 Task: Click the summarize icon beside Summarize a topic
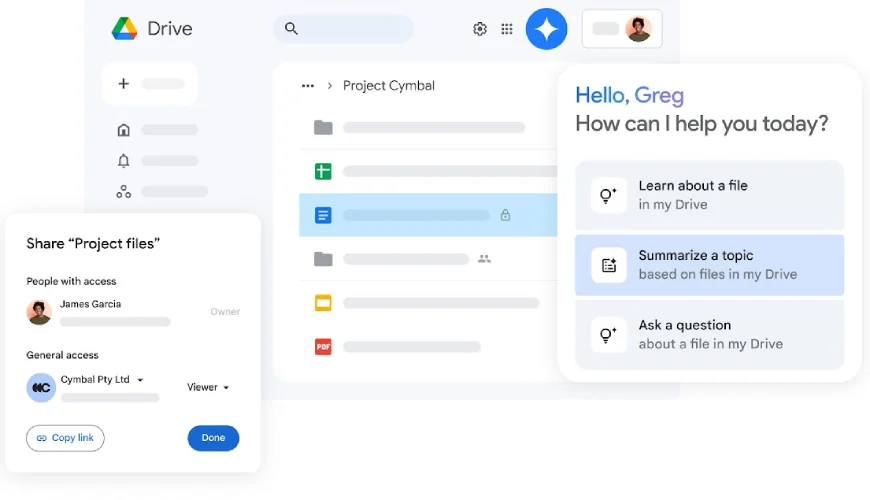[609, 265]
